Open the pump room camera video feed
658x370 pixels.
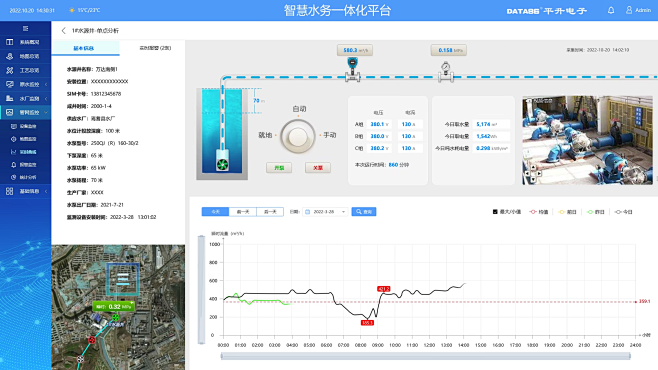pos(588,140)
